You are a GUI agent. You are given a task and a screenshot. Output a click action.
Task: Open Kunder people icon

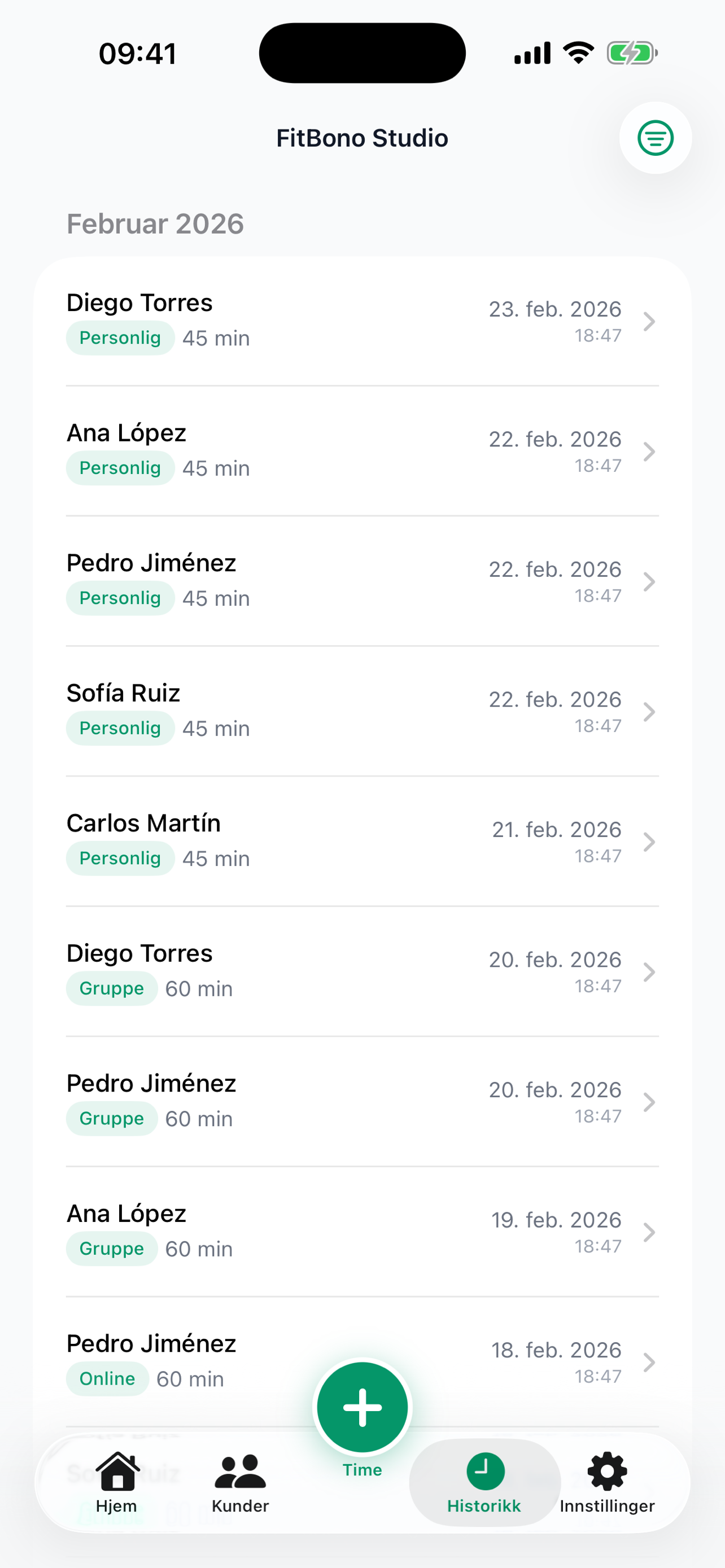(240, 1471)
